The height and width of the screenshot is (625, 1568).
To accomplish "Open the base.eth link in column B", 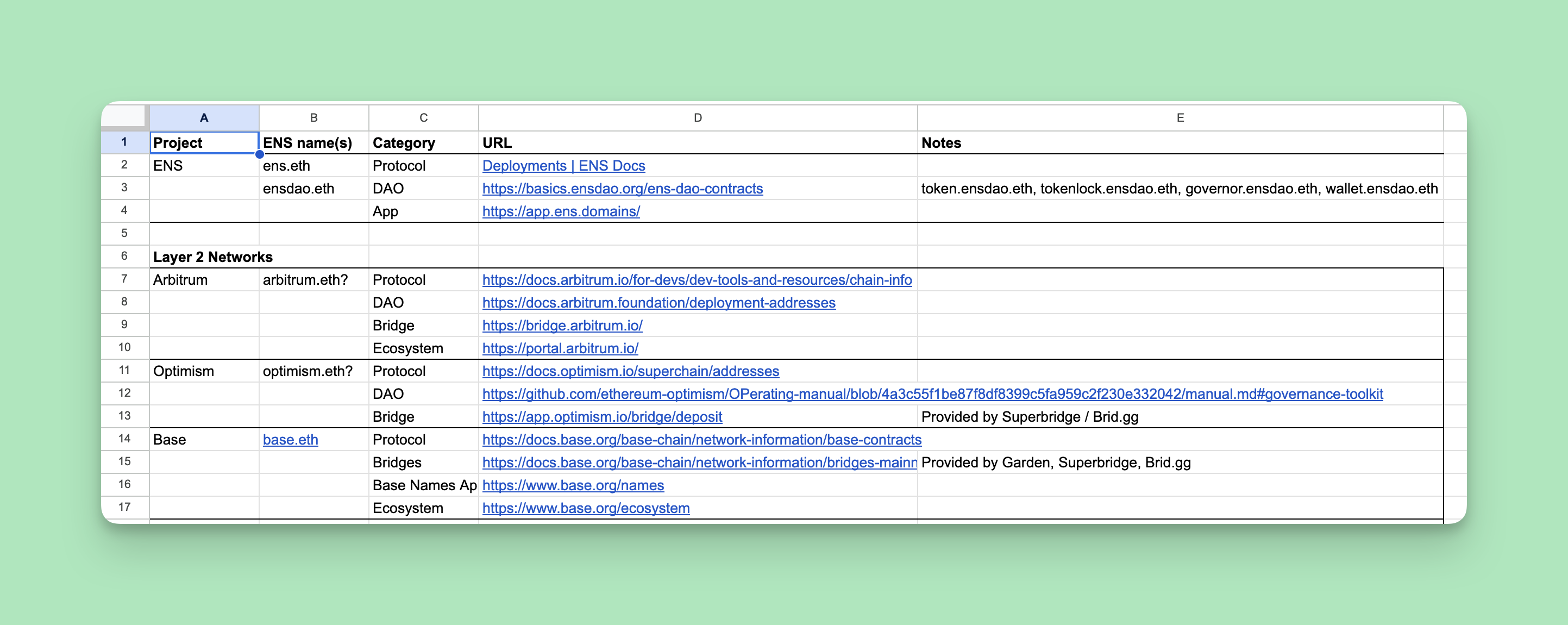I will (290, 440).
